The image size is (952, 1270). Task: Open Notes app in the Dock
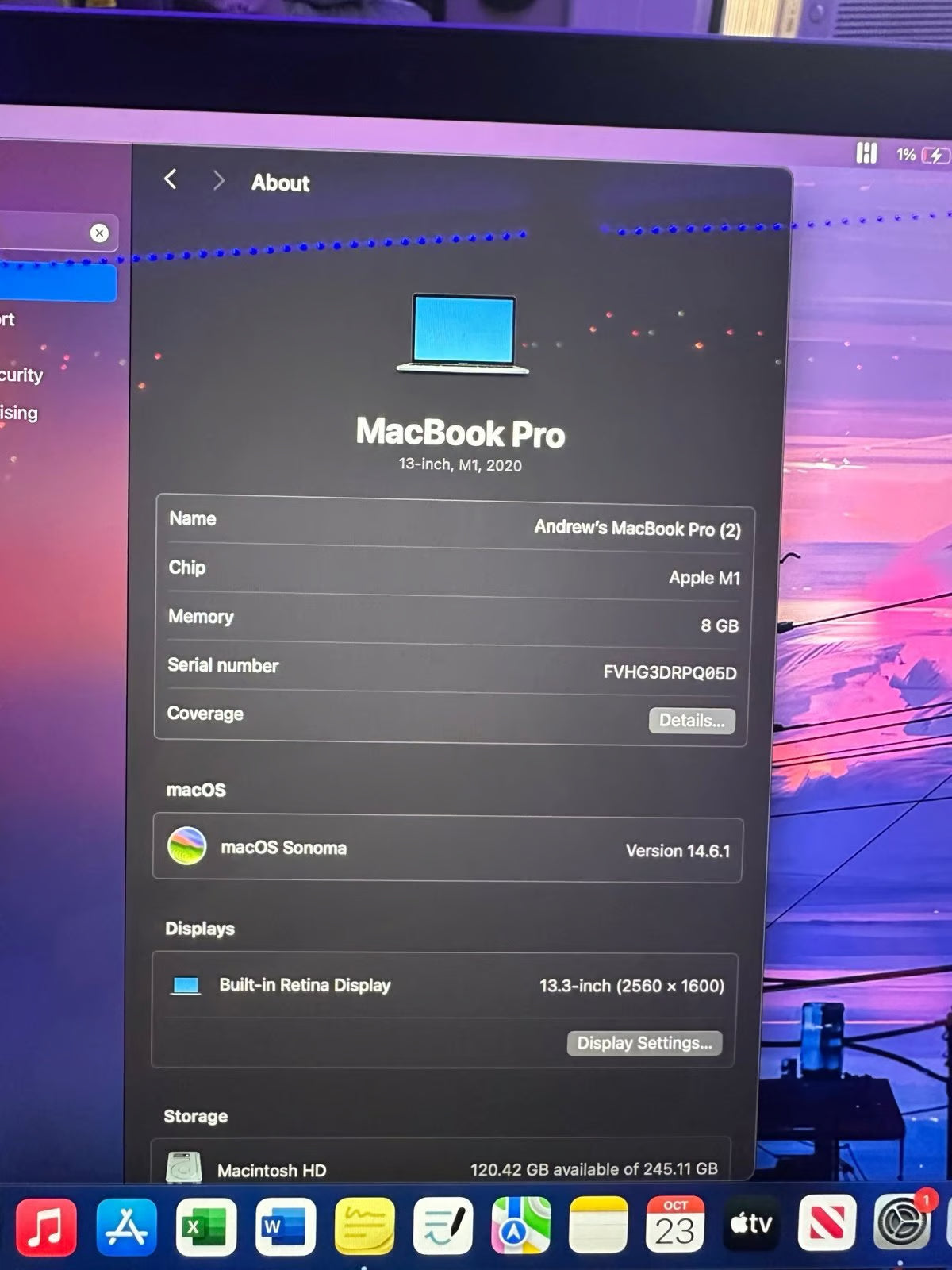[x=598, y=1226]
